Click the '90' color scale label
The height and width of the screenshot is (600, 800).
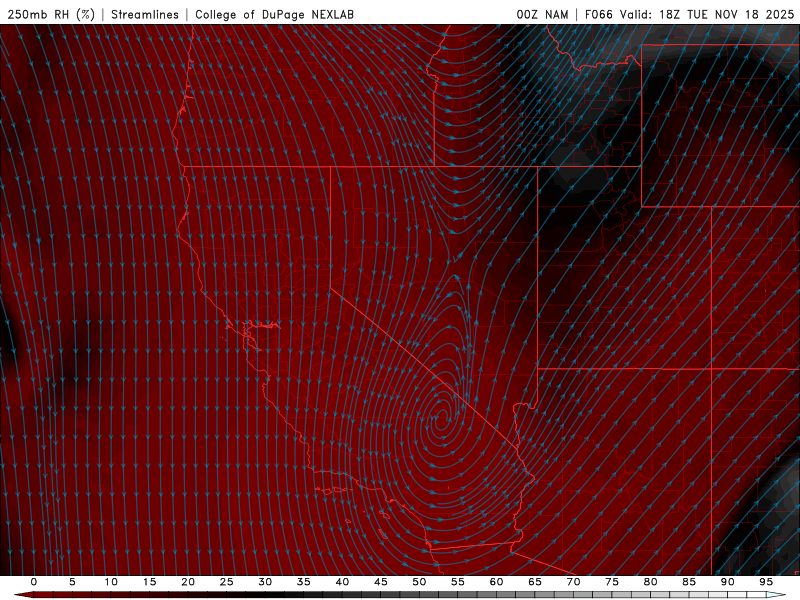pos(727,582)
